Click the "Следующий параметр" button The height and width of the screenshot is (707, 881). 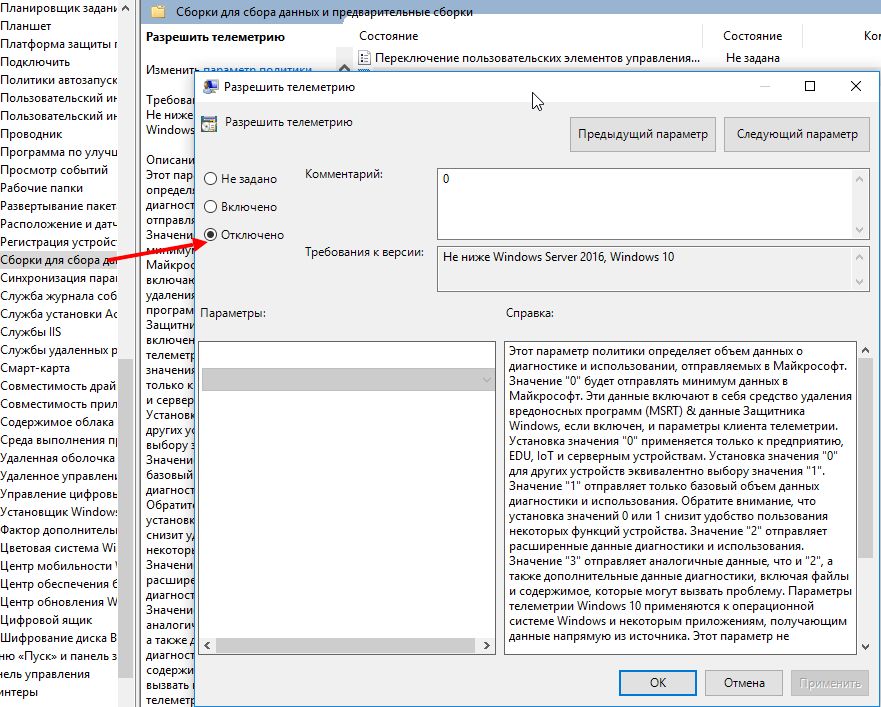797,133
